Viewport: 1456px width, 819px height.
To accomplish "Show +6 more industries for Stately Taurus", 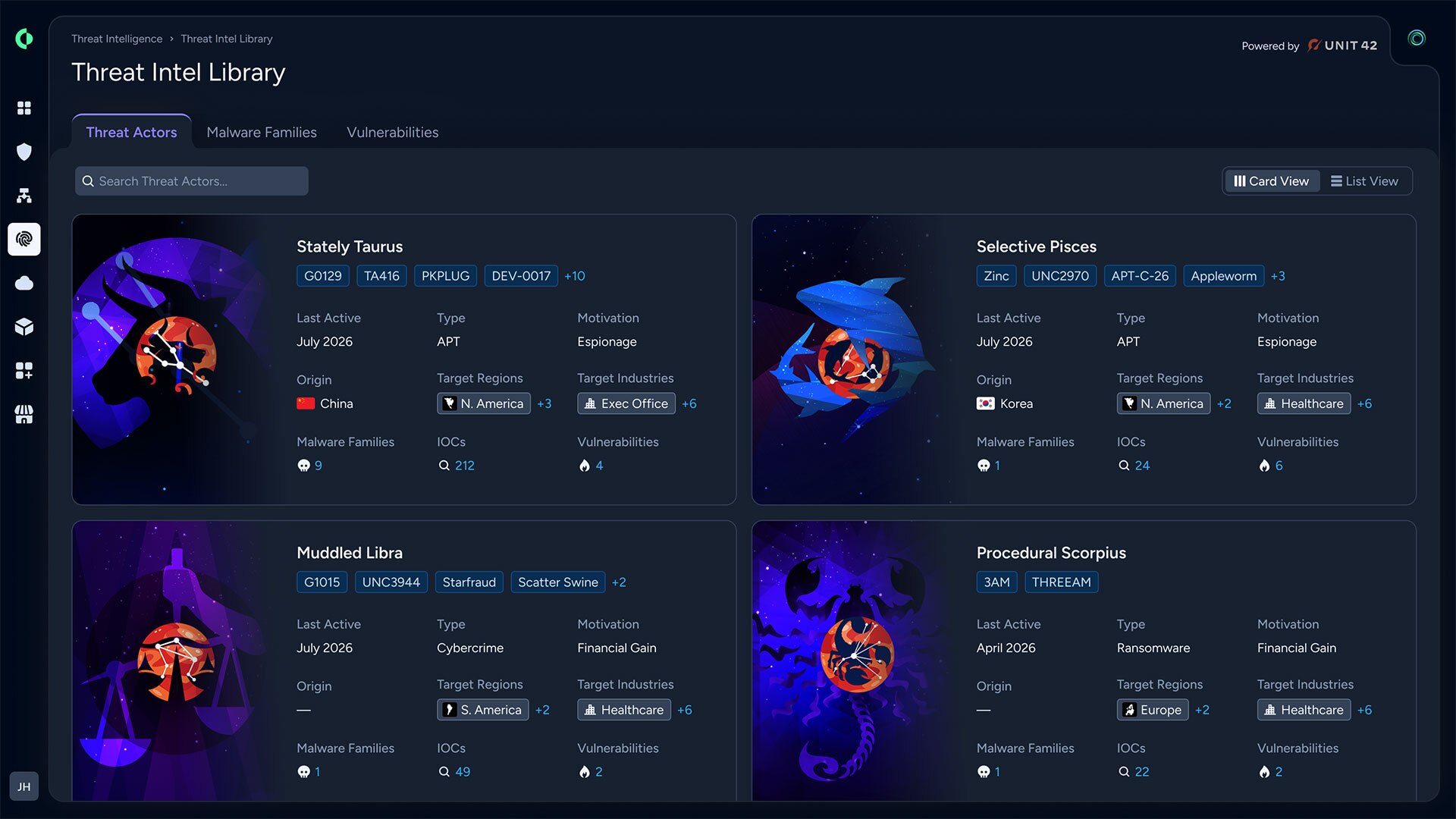I will tap(689, 403).
